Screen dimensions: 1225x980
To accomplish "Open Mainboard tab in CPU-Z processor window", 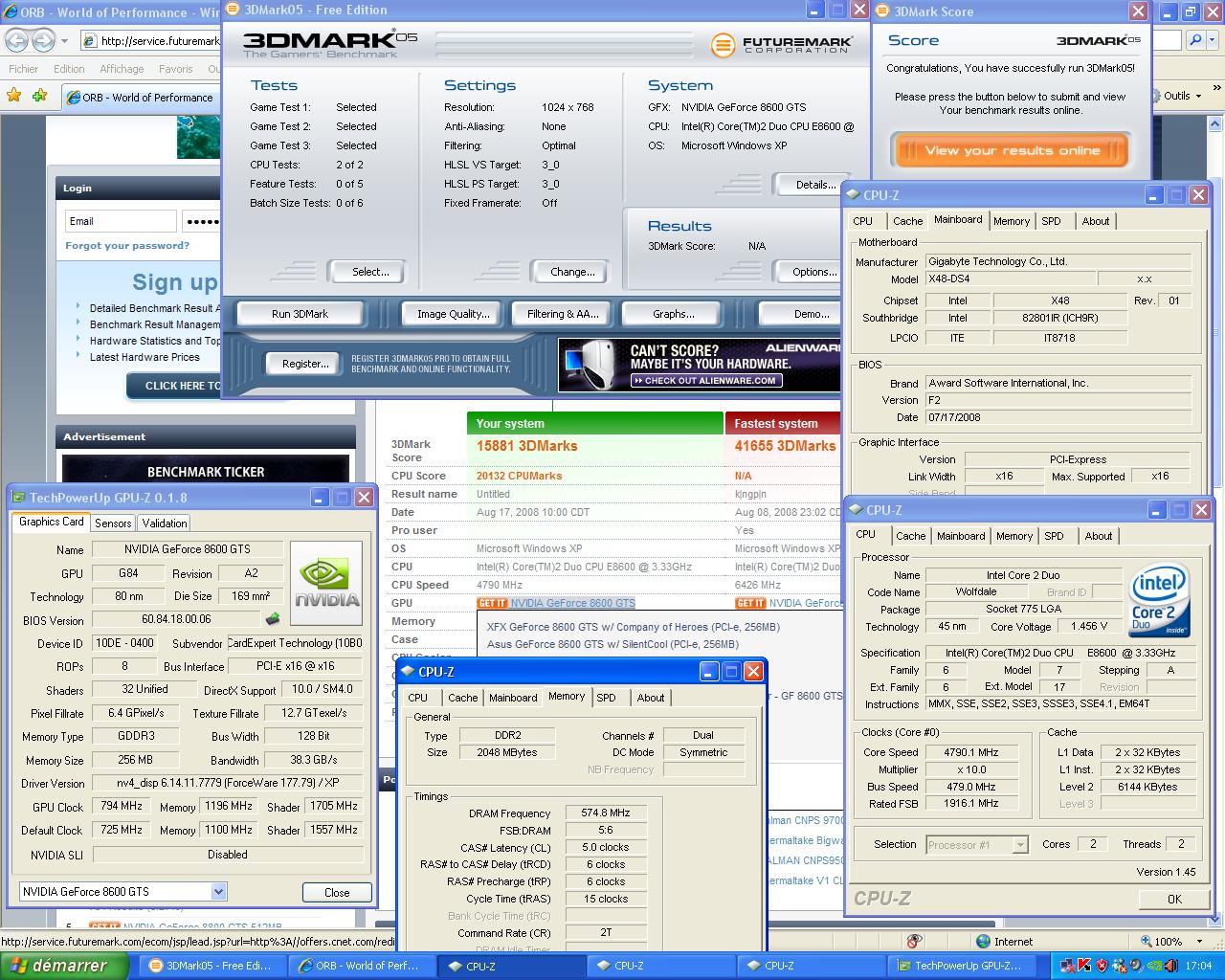I will click(961, 536).
